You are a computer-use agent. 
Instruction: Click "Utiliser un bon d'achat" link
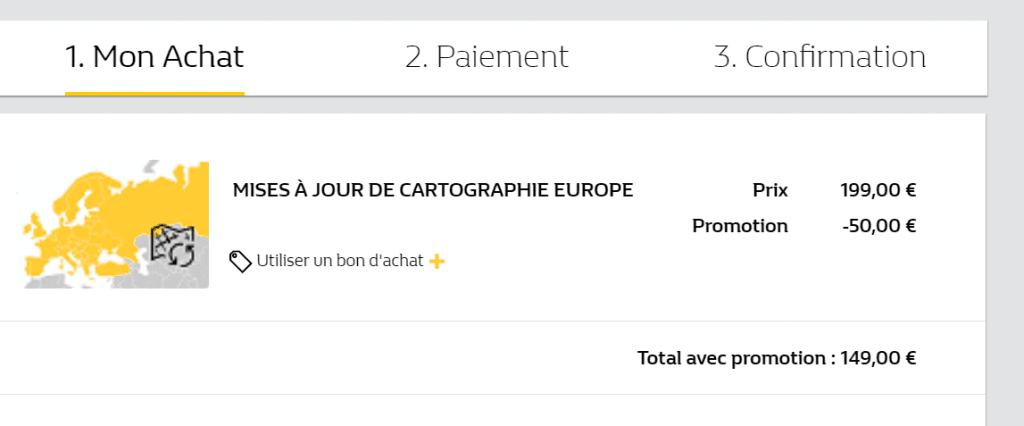pos(340,261)
